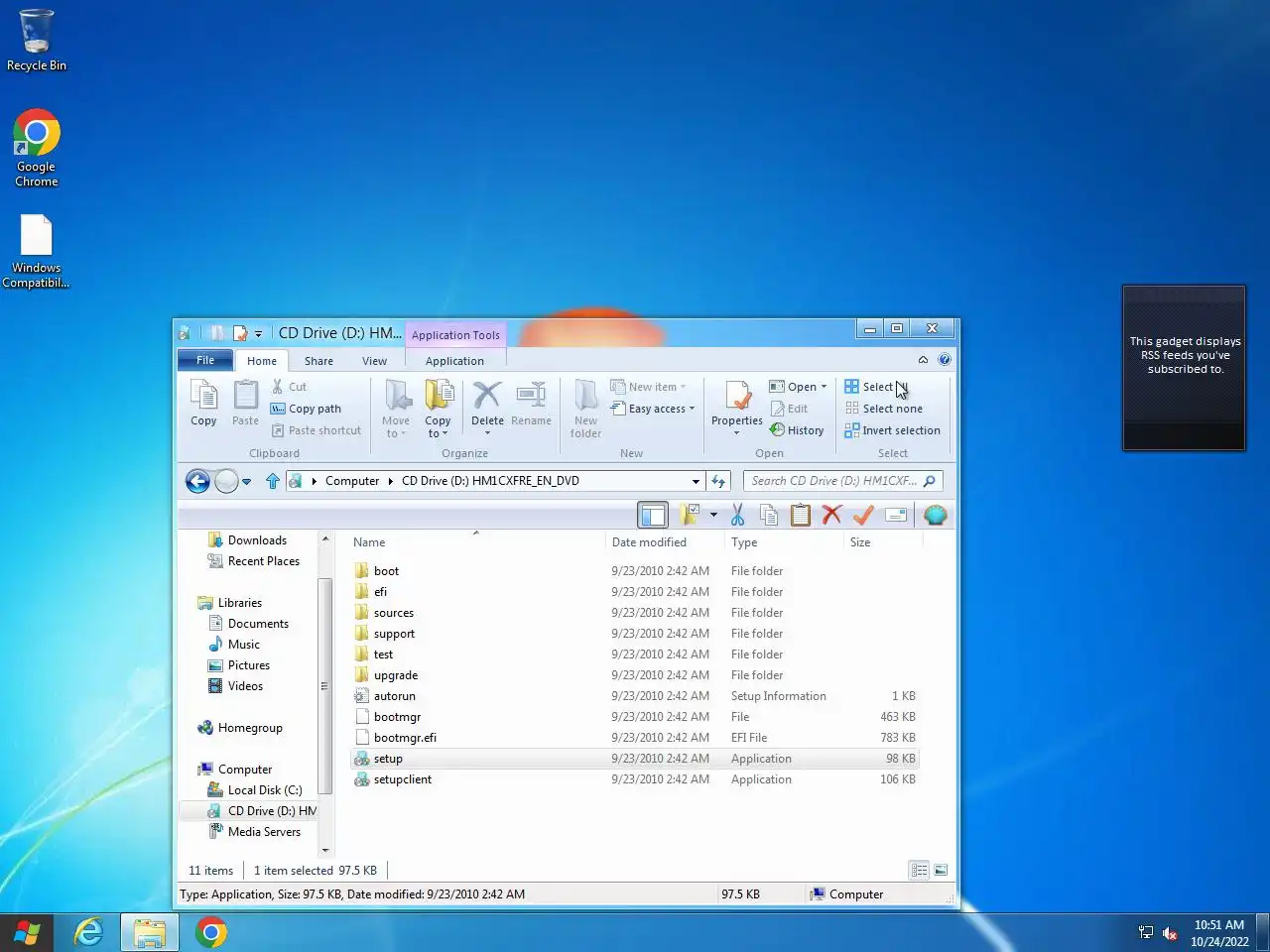The height and width of the screenshot is (952, 1270).
Task: Launch Internet Explorer from the taskbar
Action: coord(89,932)
